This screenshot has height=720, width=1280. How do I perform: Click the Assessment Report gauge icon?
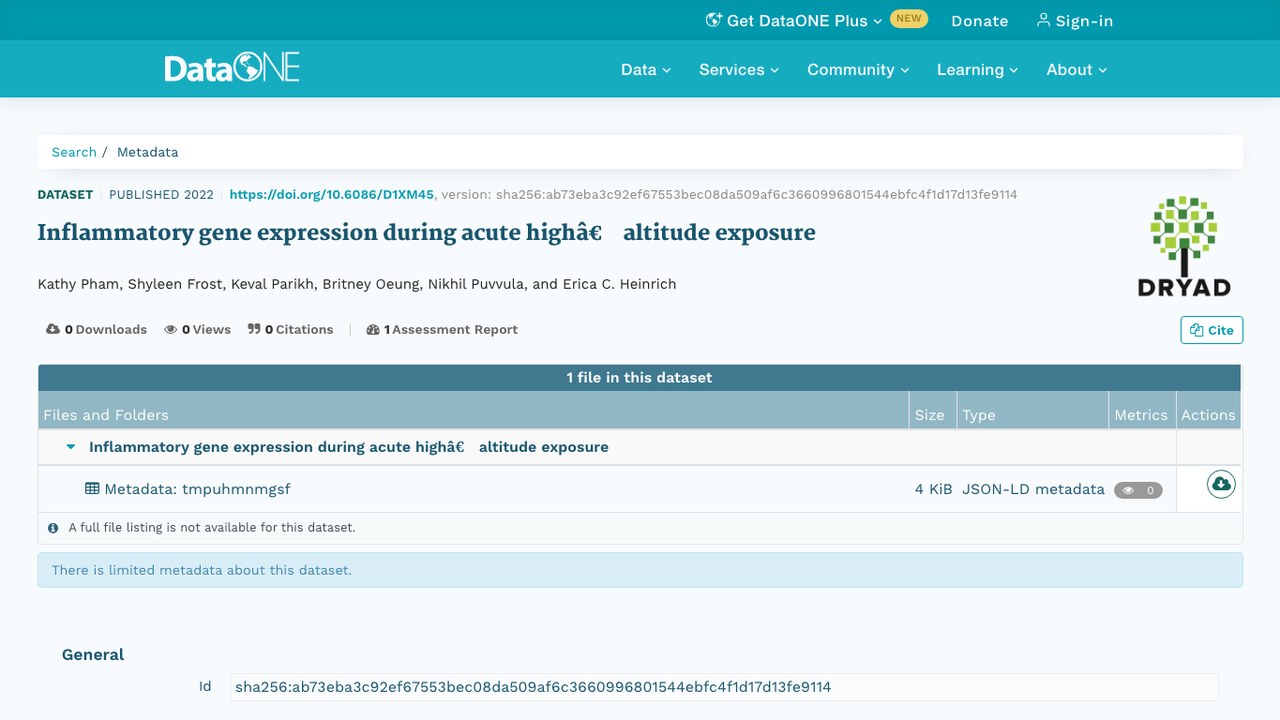pyautogui.click(x=373, y=329)
